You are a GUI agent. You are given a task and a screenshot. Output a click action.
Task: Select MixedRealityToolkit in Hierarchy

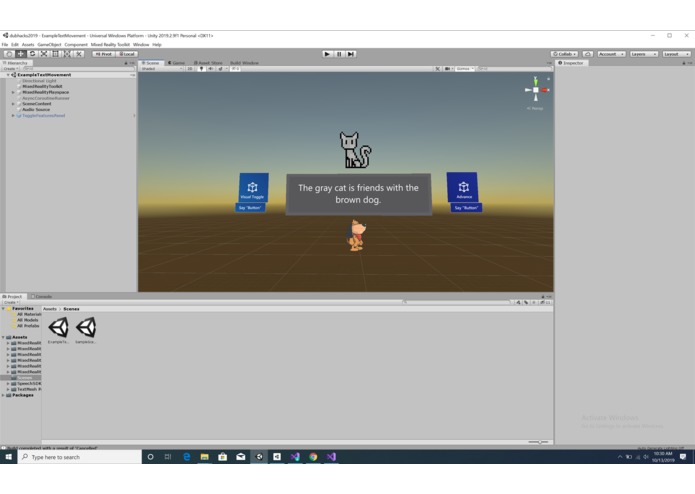42,86
